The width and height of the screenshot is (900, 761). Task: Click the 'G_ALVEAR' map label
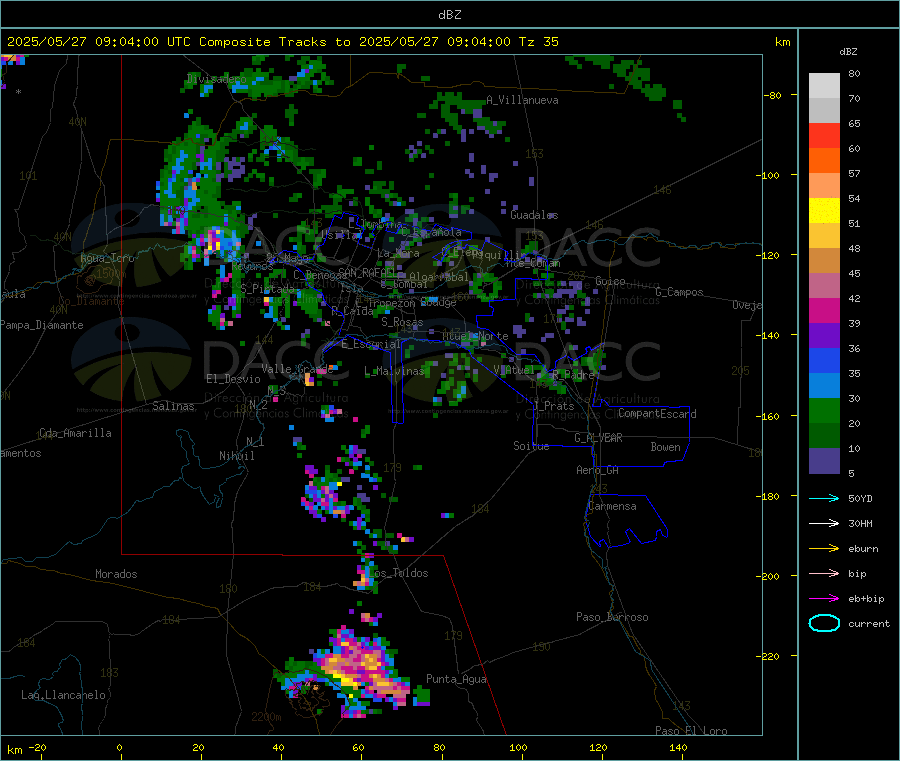(x=598, y=438)
